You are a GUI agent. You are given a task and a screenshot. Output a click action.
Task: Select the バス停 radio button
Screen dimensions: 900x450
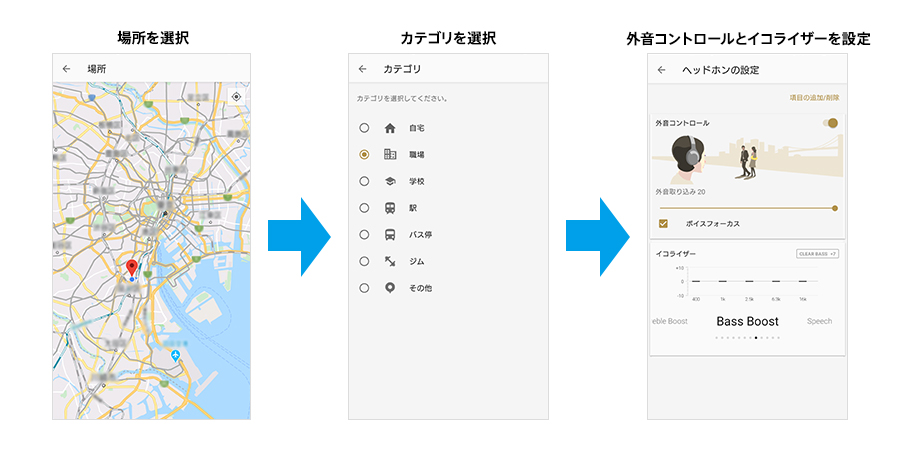point(364,234)
